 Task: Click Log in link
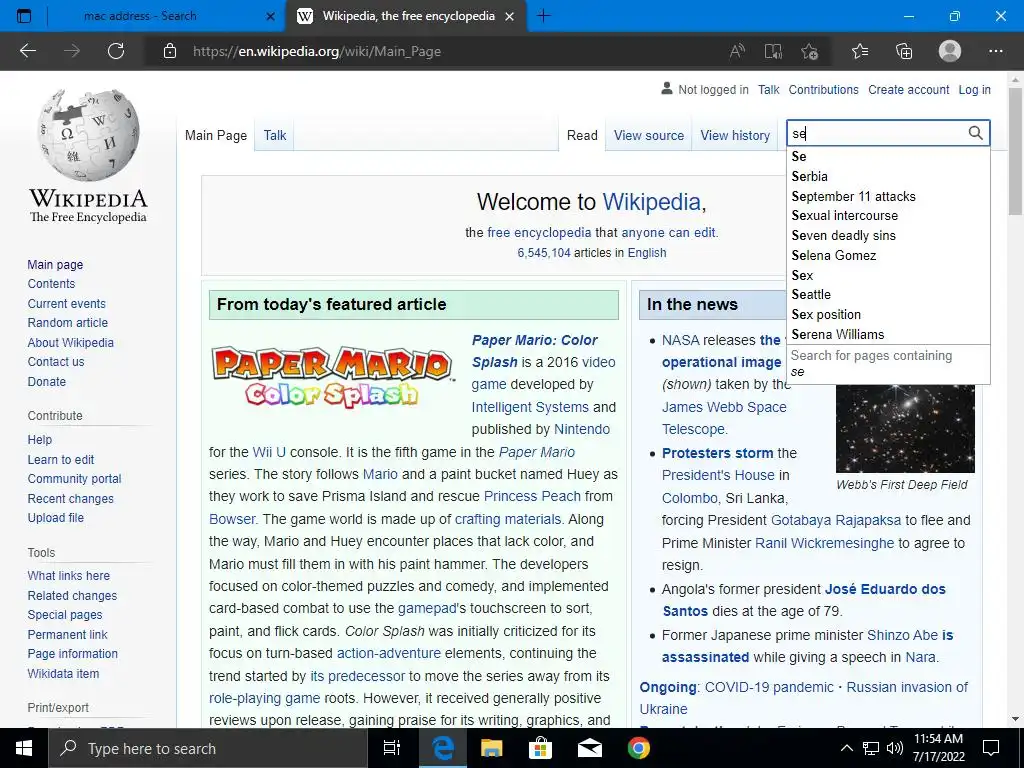(974, 89)
